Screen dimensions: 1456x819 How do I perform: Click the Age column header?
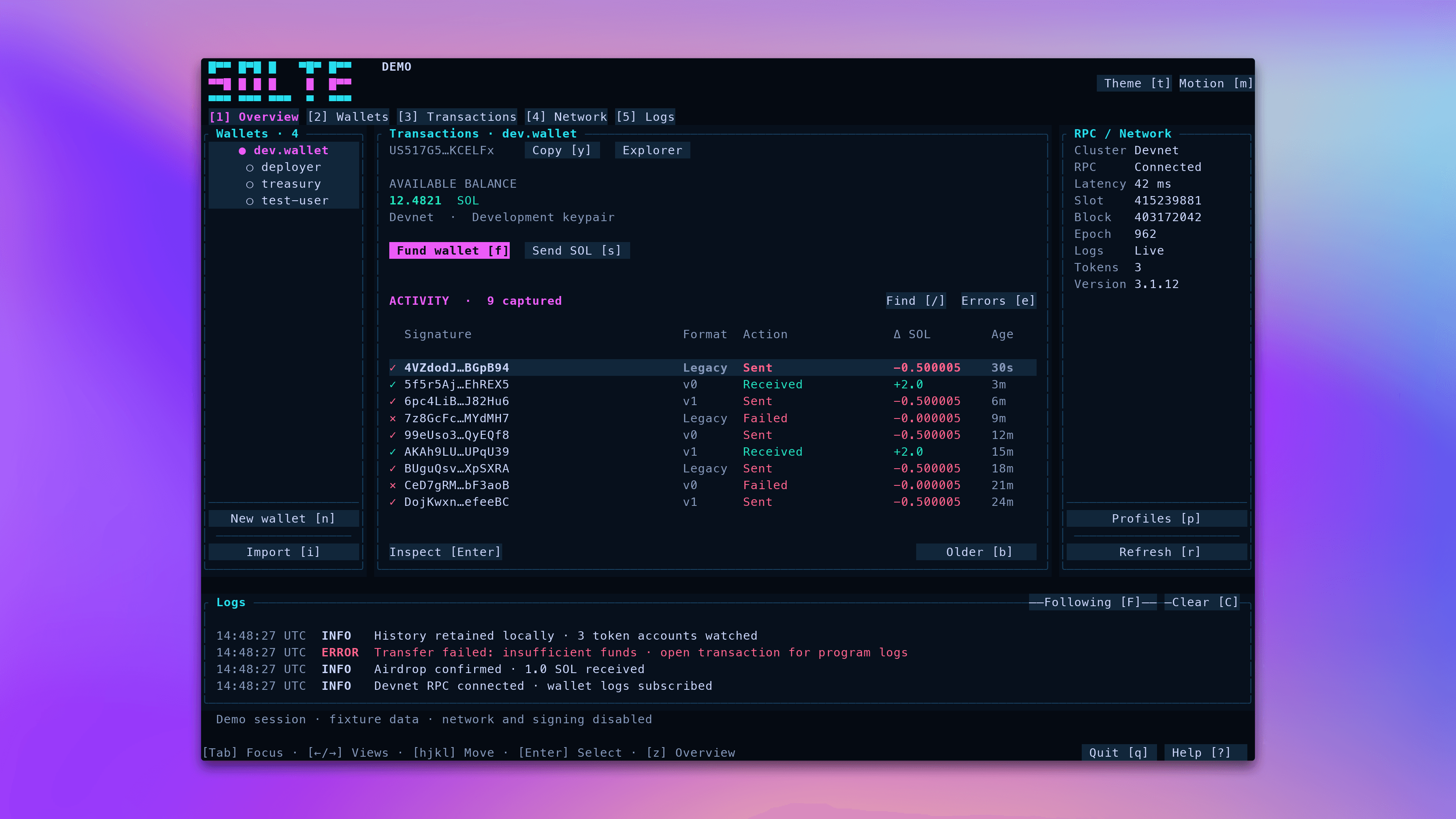[x=1002, y=334]
